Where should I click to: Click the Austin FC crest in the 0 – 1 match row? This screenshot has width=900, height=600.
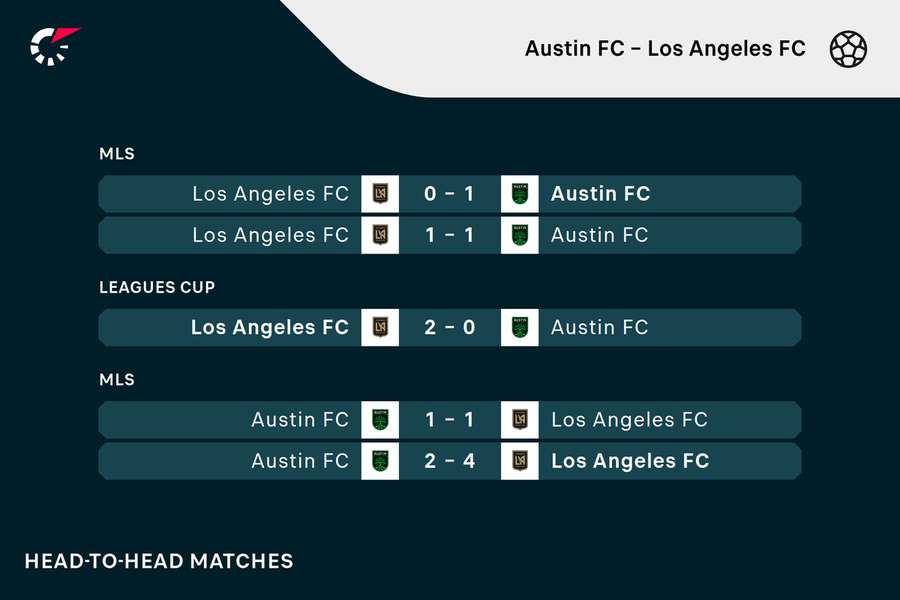[520, 194]
